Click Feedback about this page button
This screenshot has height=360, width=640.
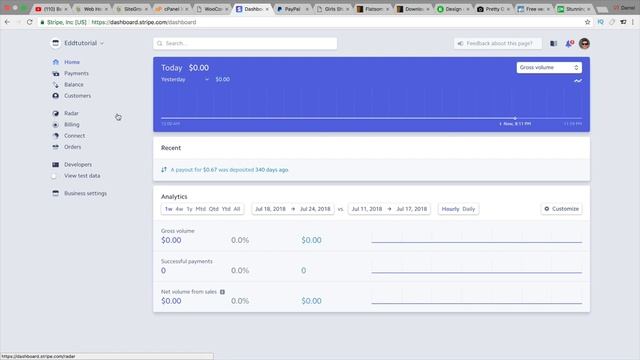(x=498, y=43)
